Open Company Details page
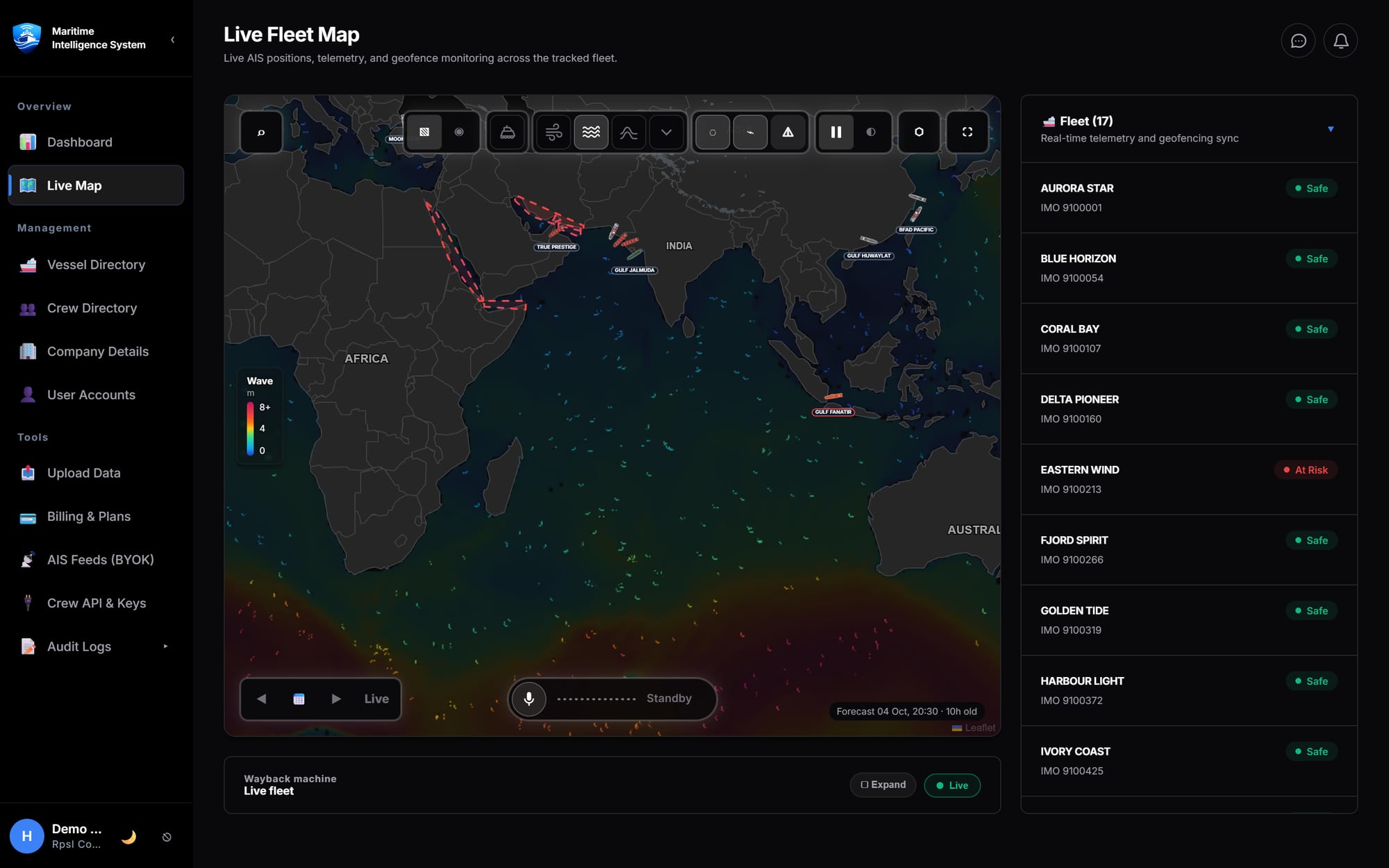The width and height of the screenshot is (1389, 868). (x=96, y=351)
